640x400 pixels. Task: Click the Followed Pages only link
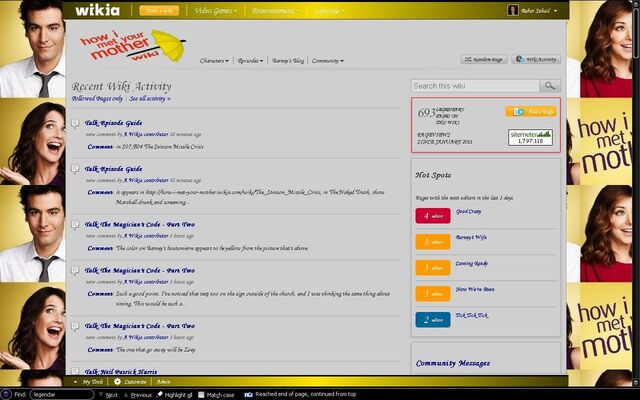[x=97, y=98]
